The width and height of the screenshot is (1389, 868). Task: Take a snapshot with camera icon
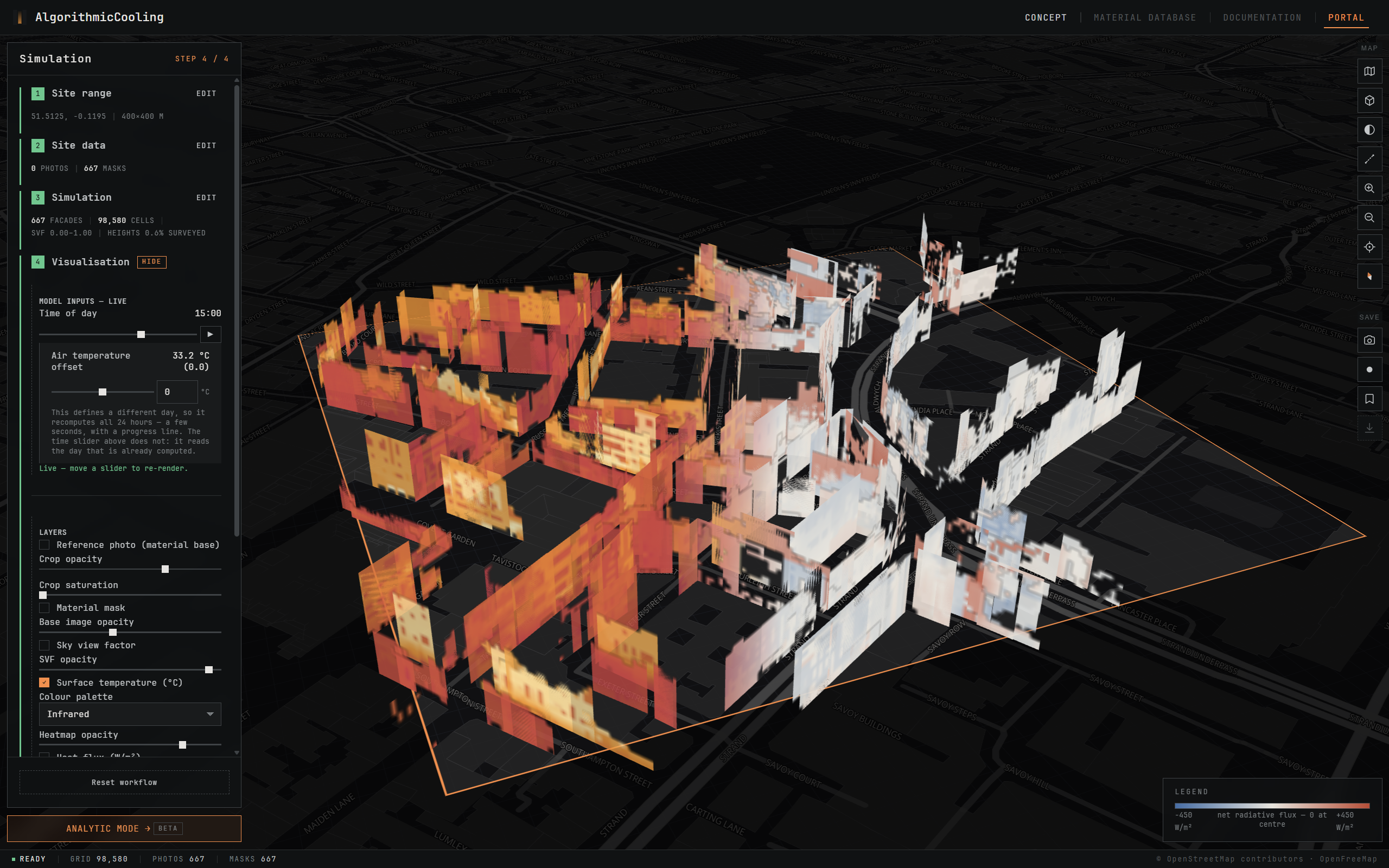click(x=1369, y=341)
